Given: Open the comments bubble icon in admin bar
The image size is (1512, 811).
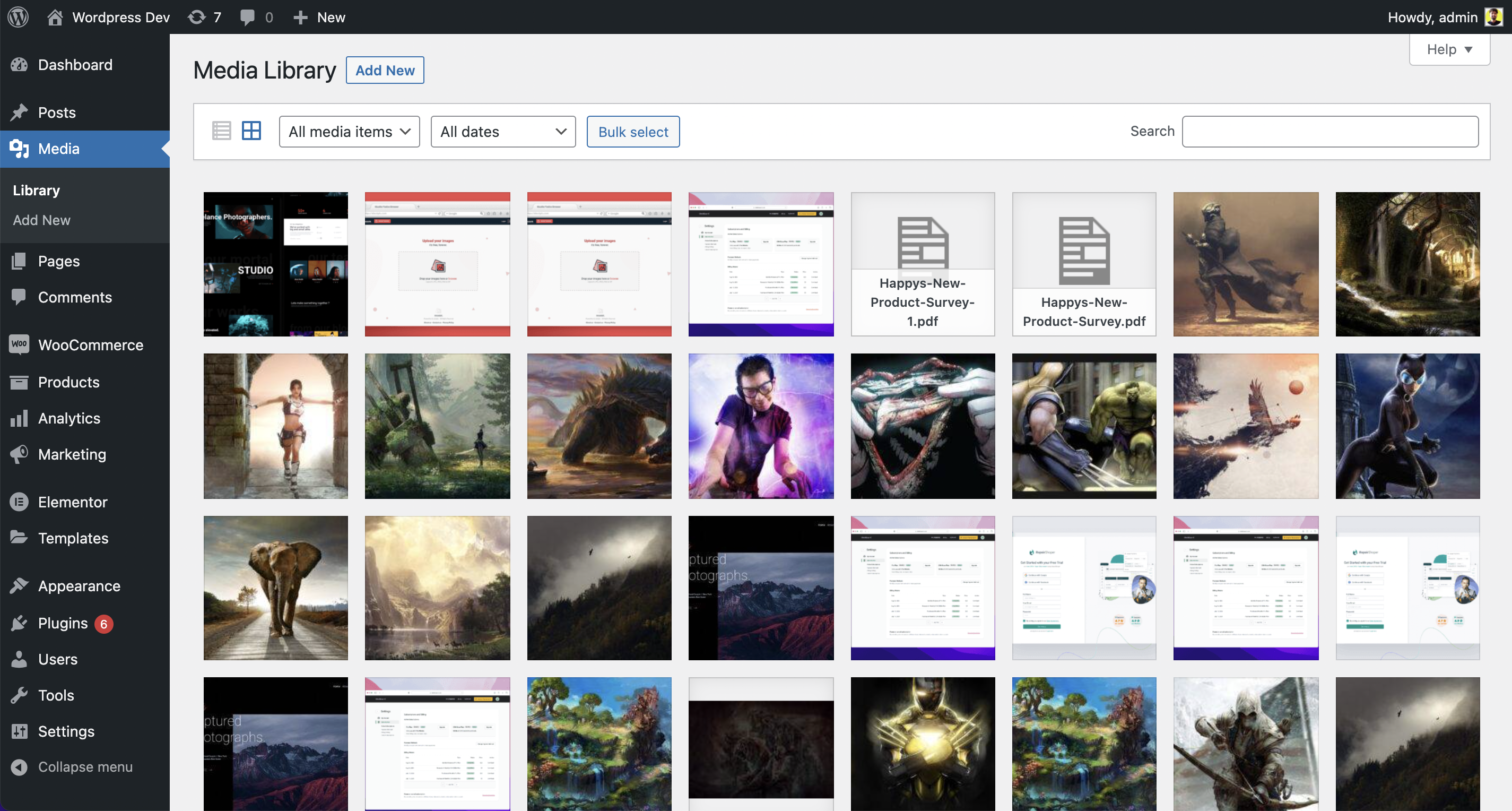Looking at the screenshot, I should 248,17.
